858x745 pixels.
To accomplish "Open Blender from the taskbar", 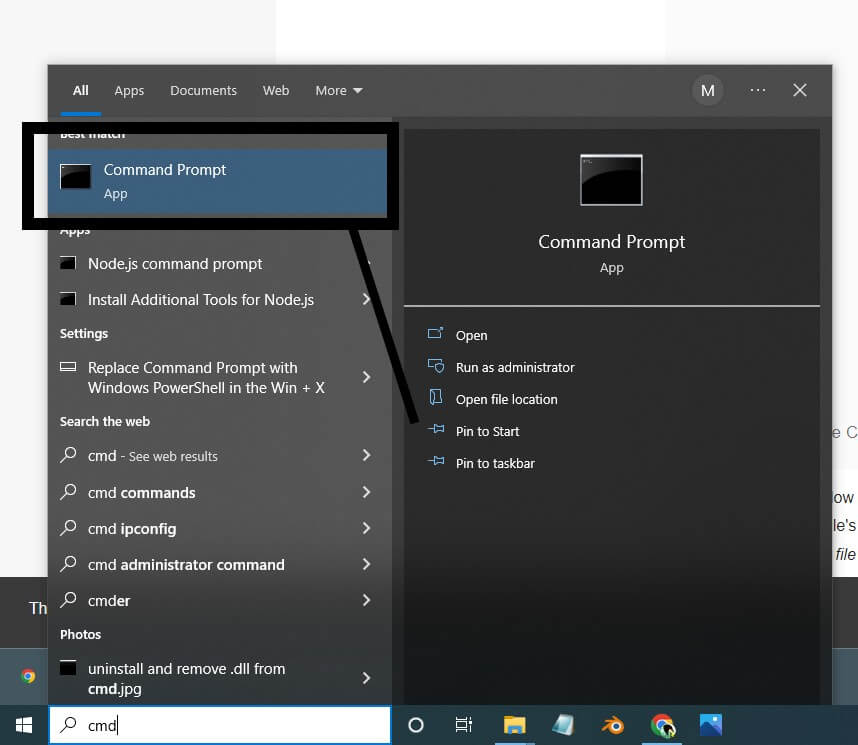I will 613,726.
